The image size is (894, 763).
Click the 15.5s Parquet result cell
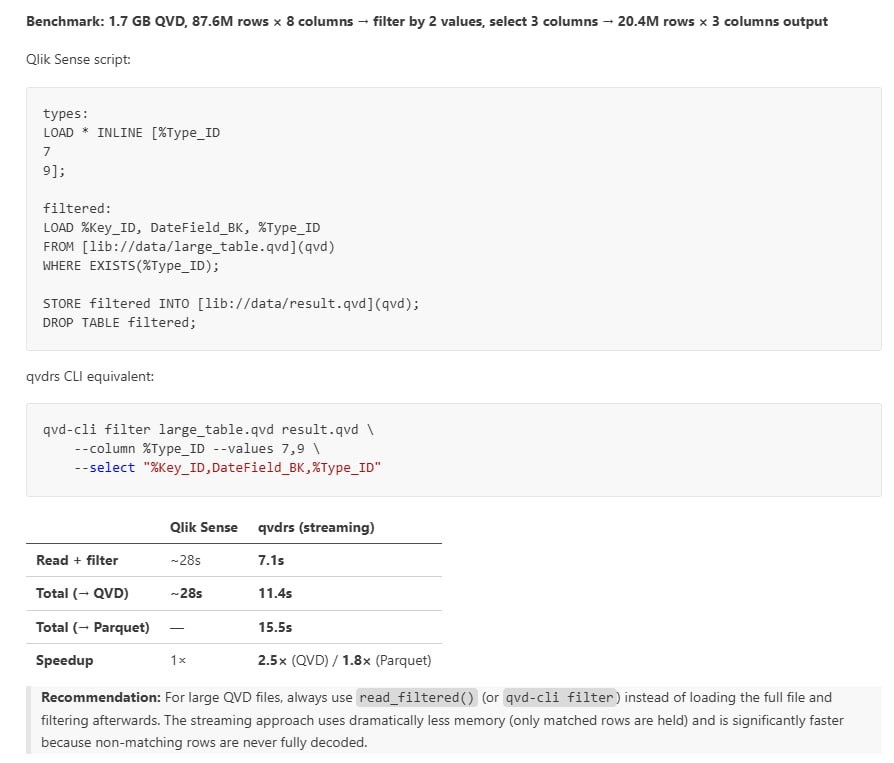(x=275, y=627)
